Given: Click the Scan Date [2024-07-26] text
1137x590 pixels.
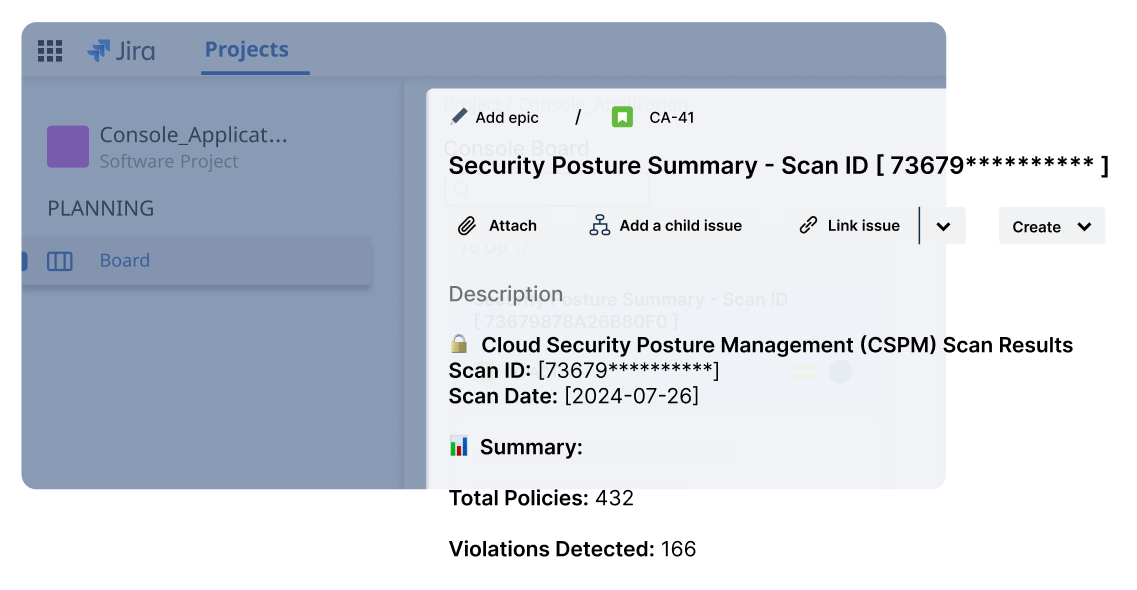Looking at the screenshot, I should 574,396.
